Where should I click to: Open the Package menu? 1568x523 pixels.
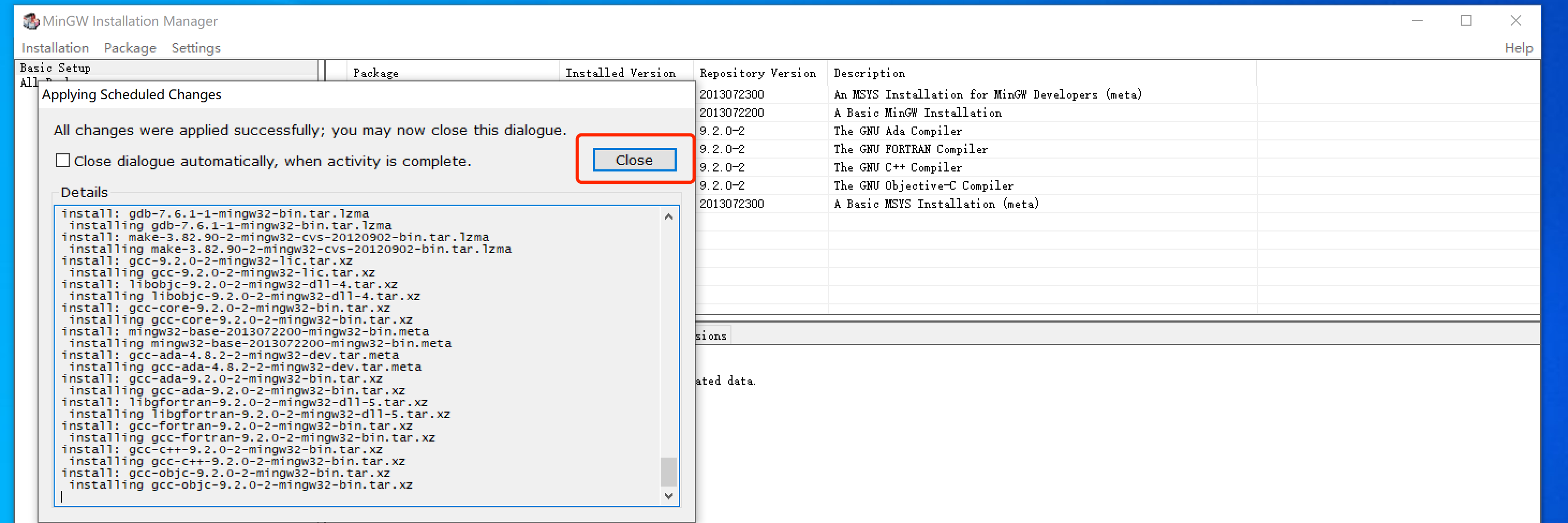point(130,48)
